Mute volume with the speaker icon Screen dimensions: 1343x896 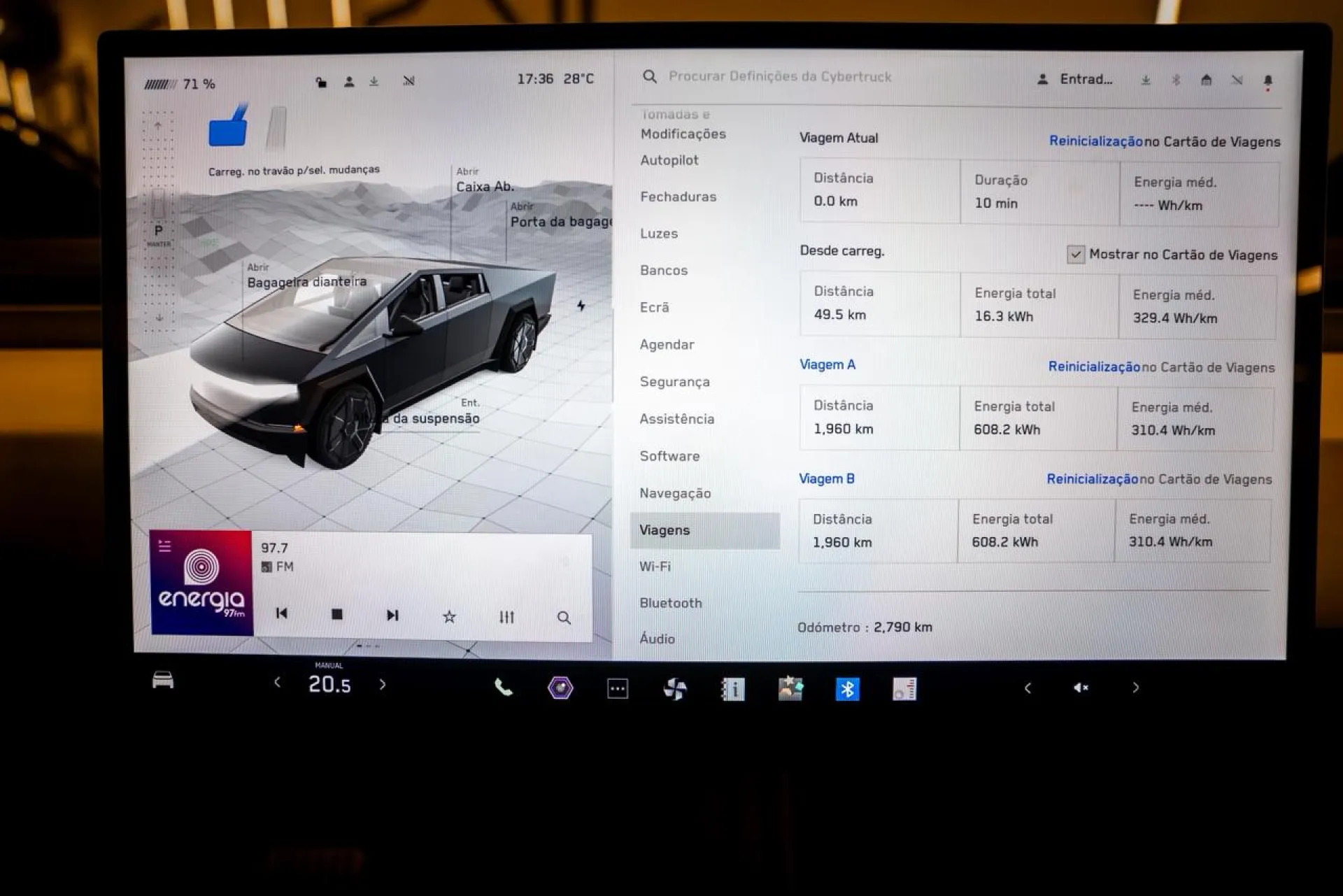(1081, 688)
